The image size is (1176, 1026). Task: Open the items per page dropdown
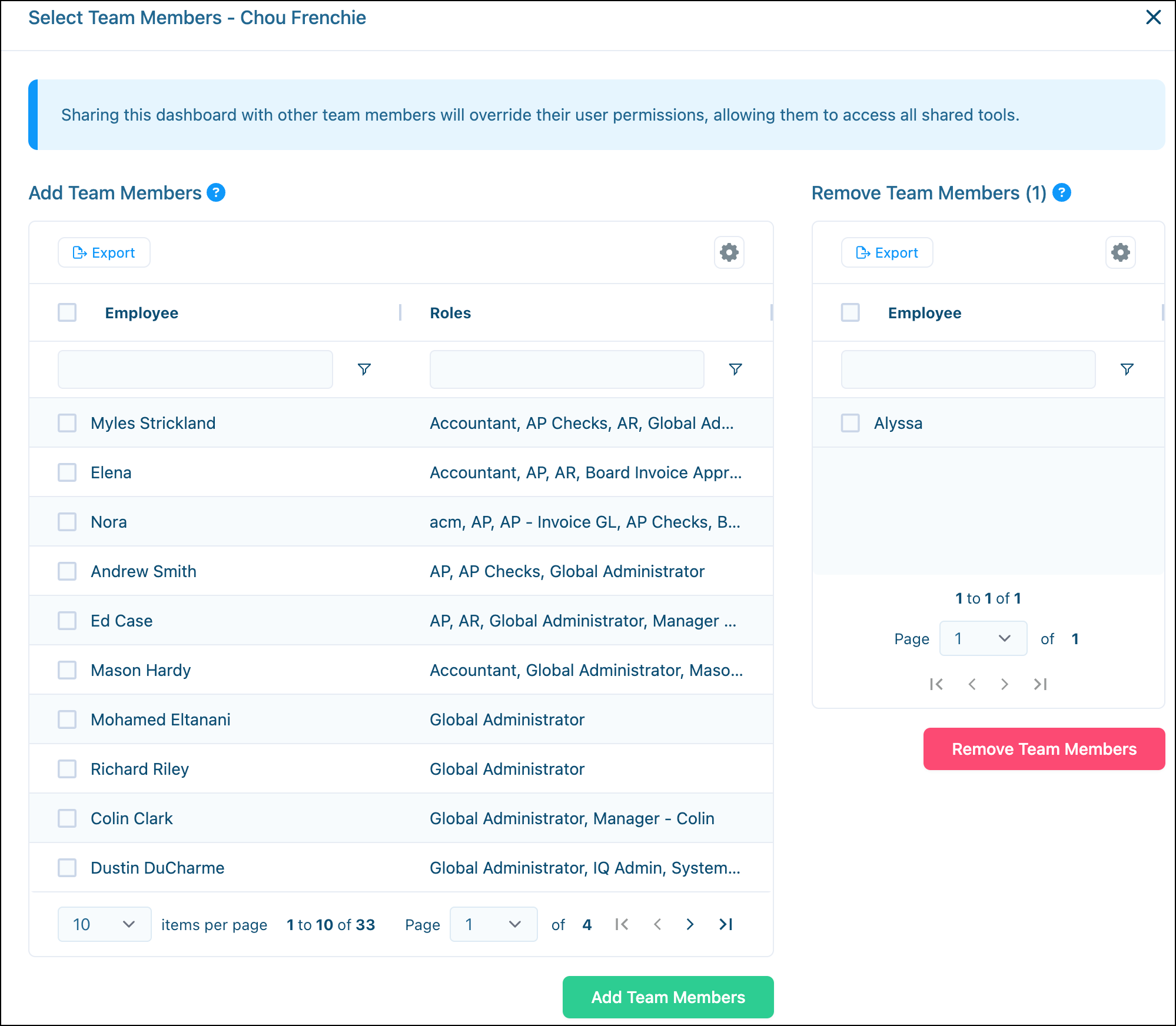[x=104, y=924]
